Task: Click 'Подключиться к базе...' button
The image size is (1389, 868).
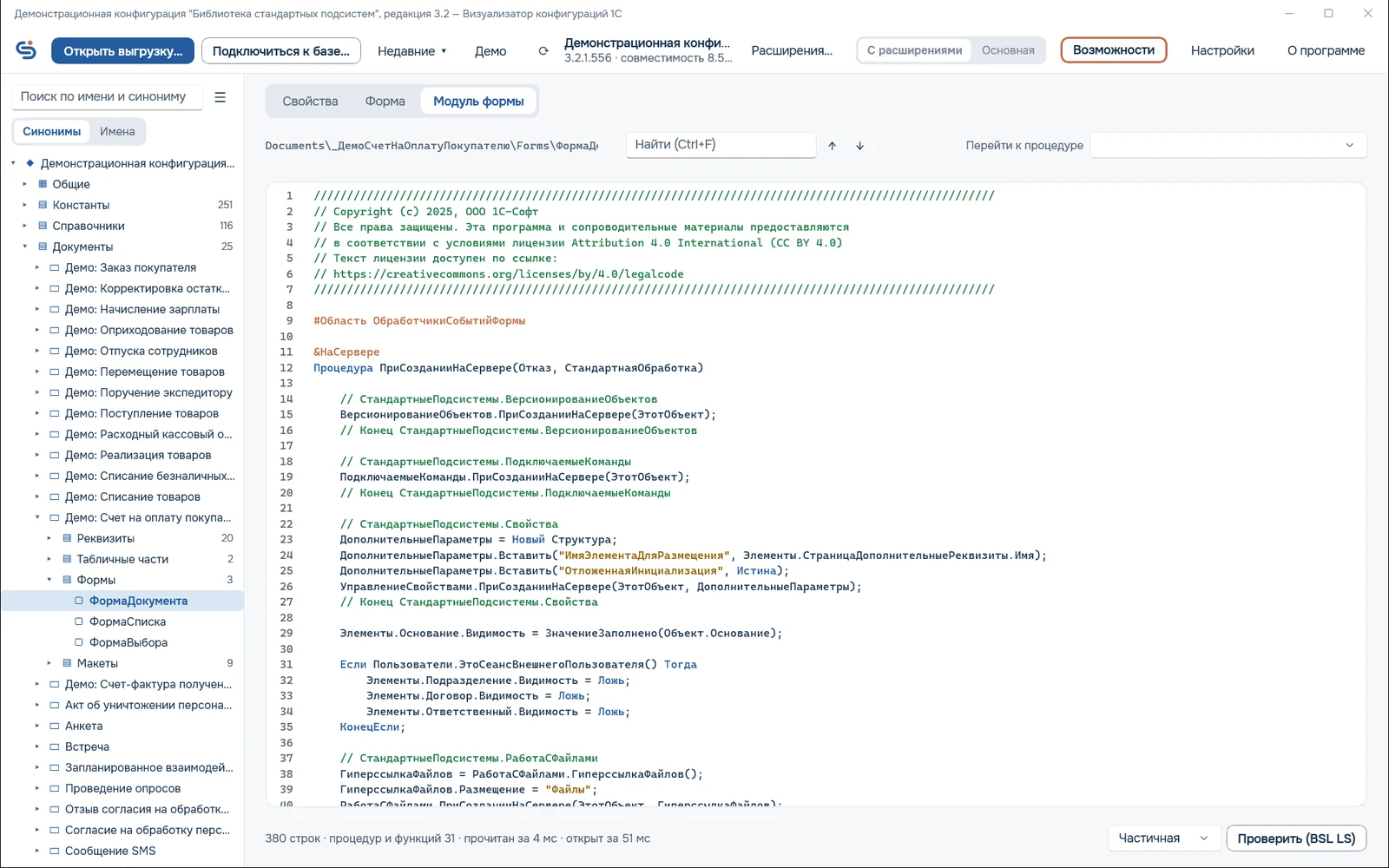Action: 281,51
